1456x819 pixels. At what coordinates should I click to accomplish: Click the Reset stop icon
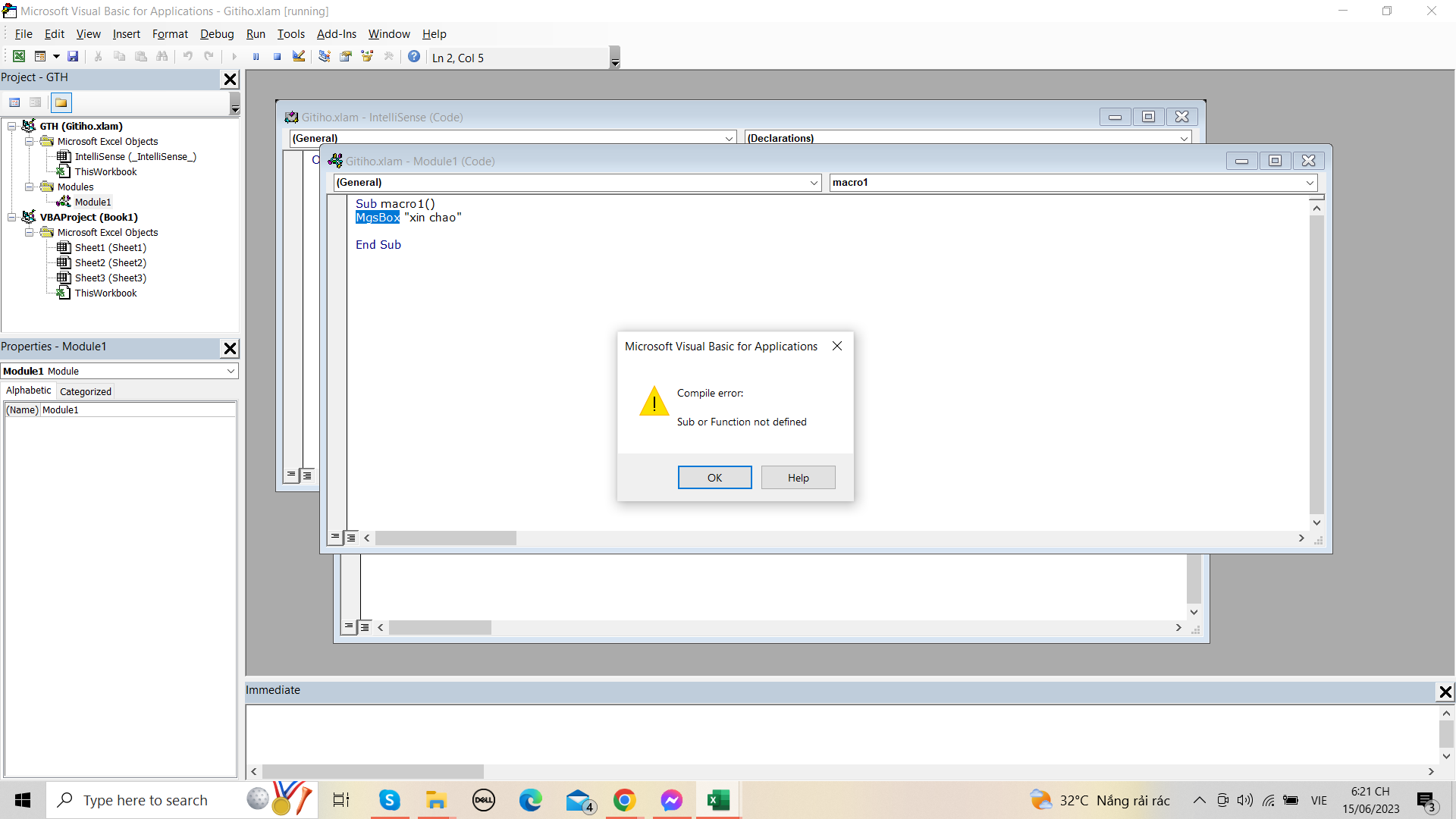pyautogui.click(x=278, y=57)
